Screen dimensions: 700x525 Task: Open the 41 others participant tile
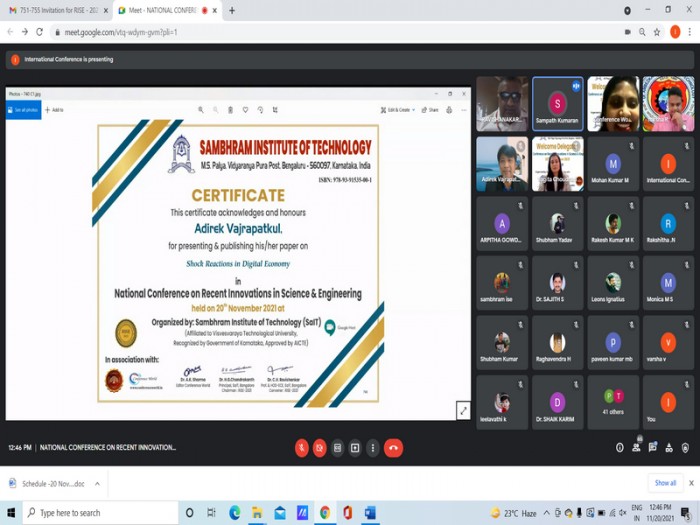[613, 402]
